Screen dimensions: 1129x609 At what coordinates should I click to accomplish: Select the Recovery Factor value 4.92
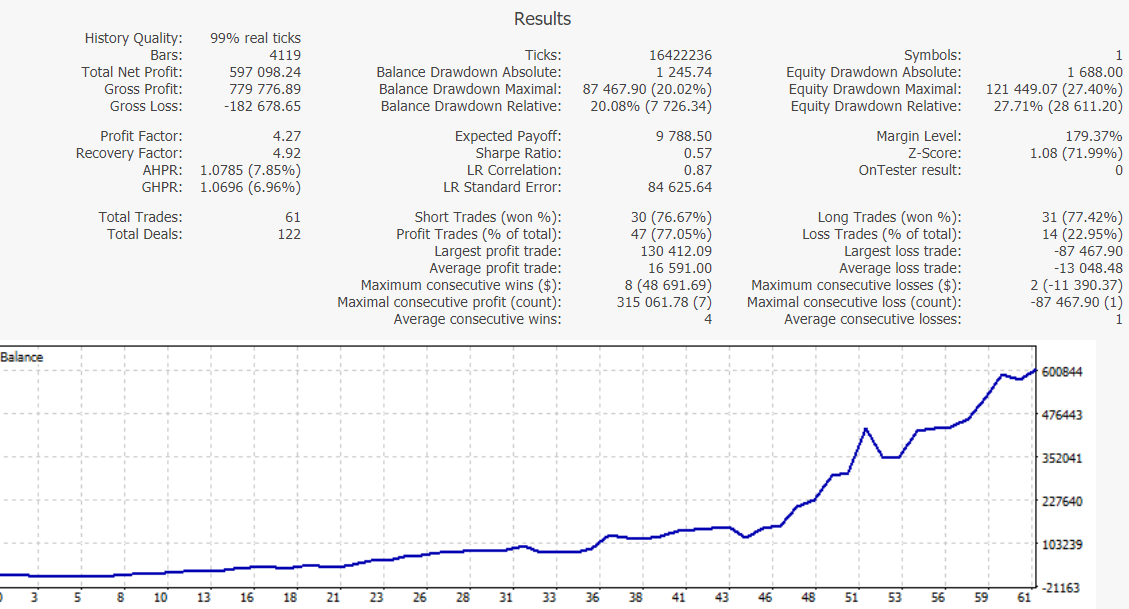286,153
